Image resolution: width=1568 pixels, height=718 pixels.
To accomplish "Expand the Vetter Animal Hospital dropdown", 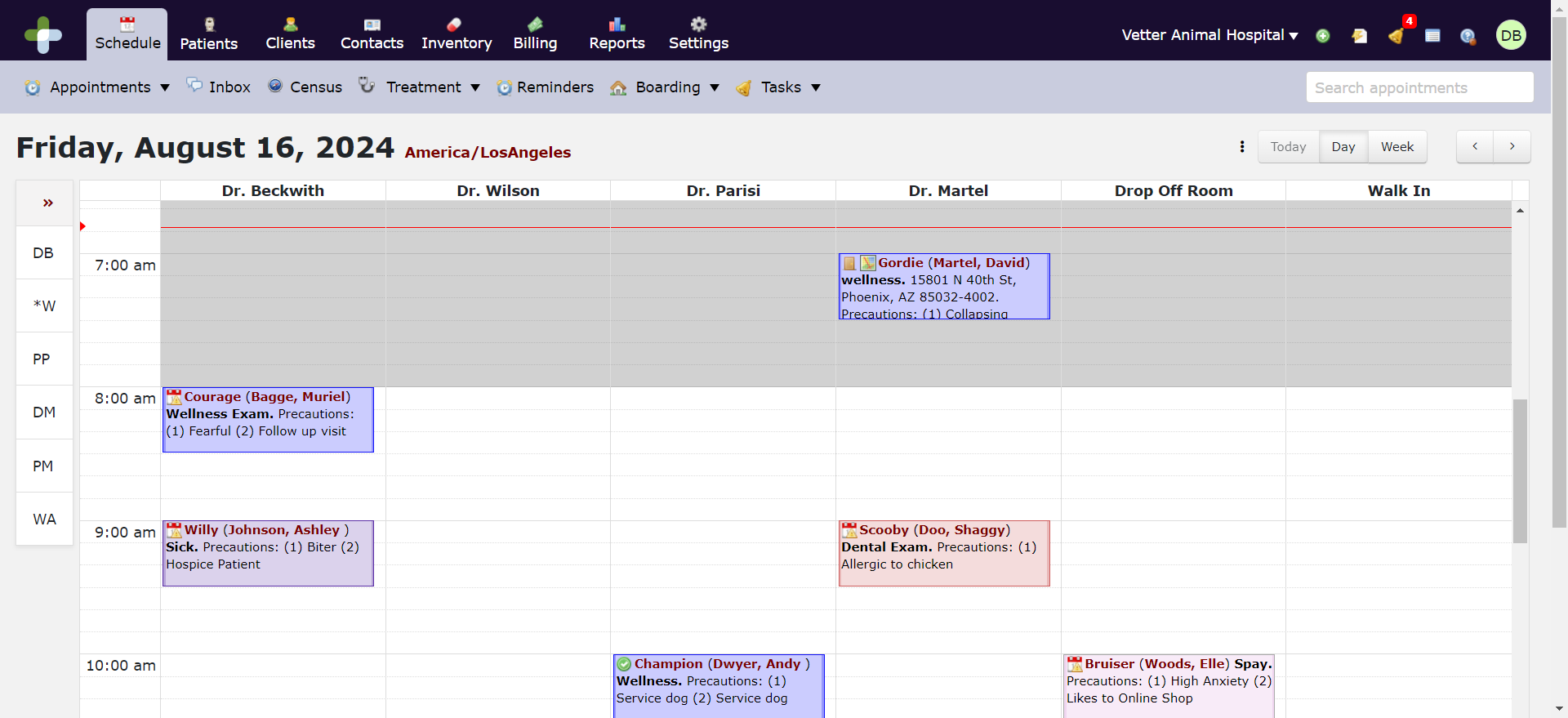I will tap(1209, 35).
